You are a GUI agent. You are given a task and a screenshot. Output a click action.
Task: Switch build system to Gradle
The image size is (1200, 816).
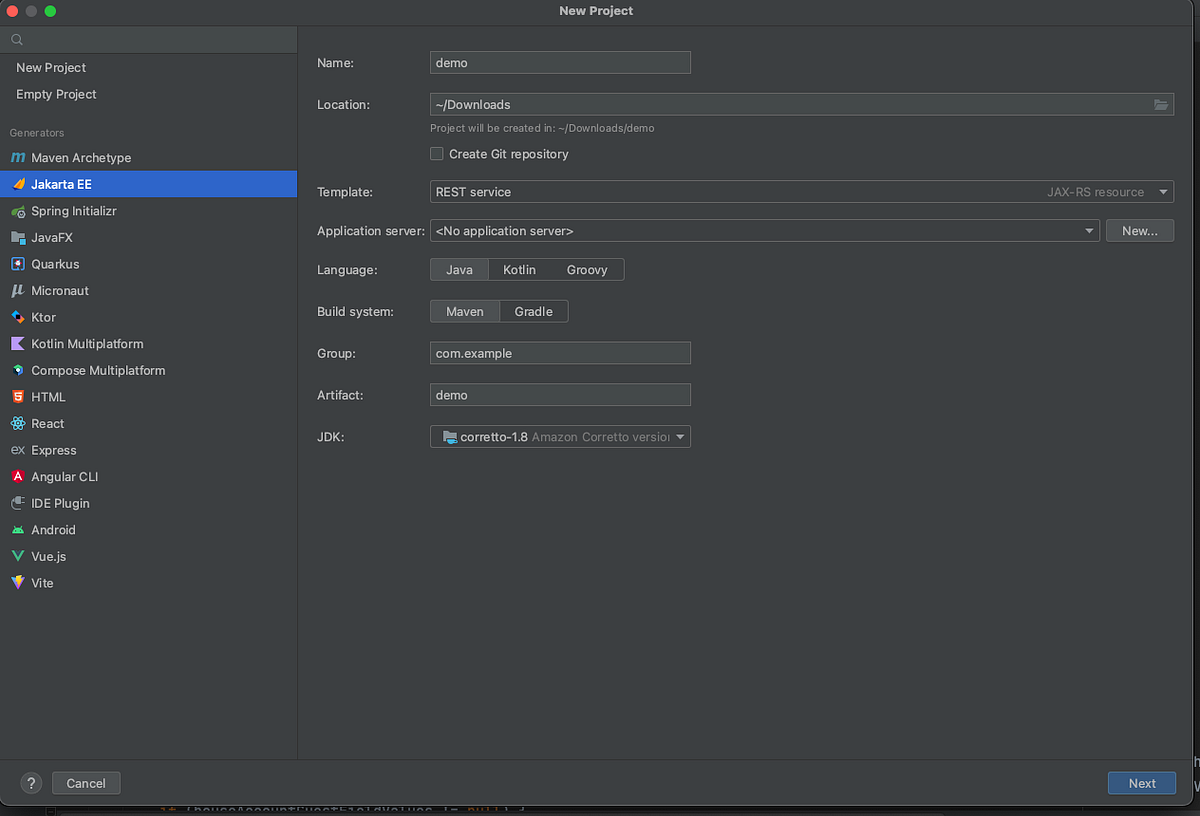(533, 311)
